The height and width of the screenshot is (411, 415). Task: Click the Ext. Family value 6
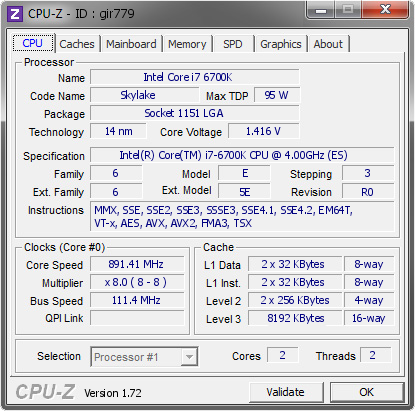116,192
